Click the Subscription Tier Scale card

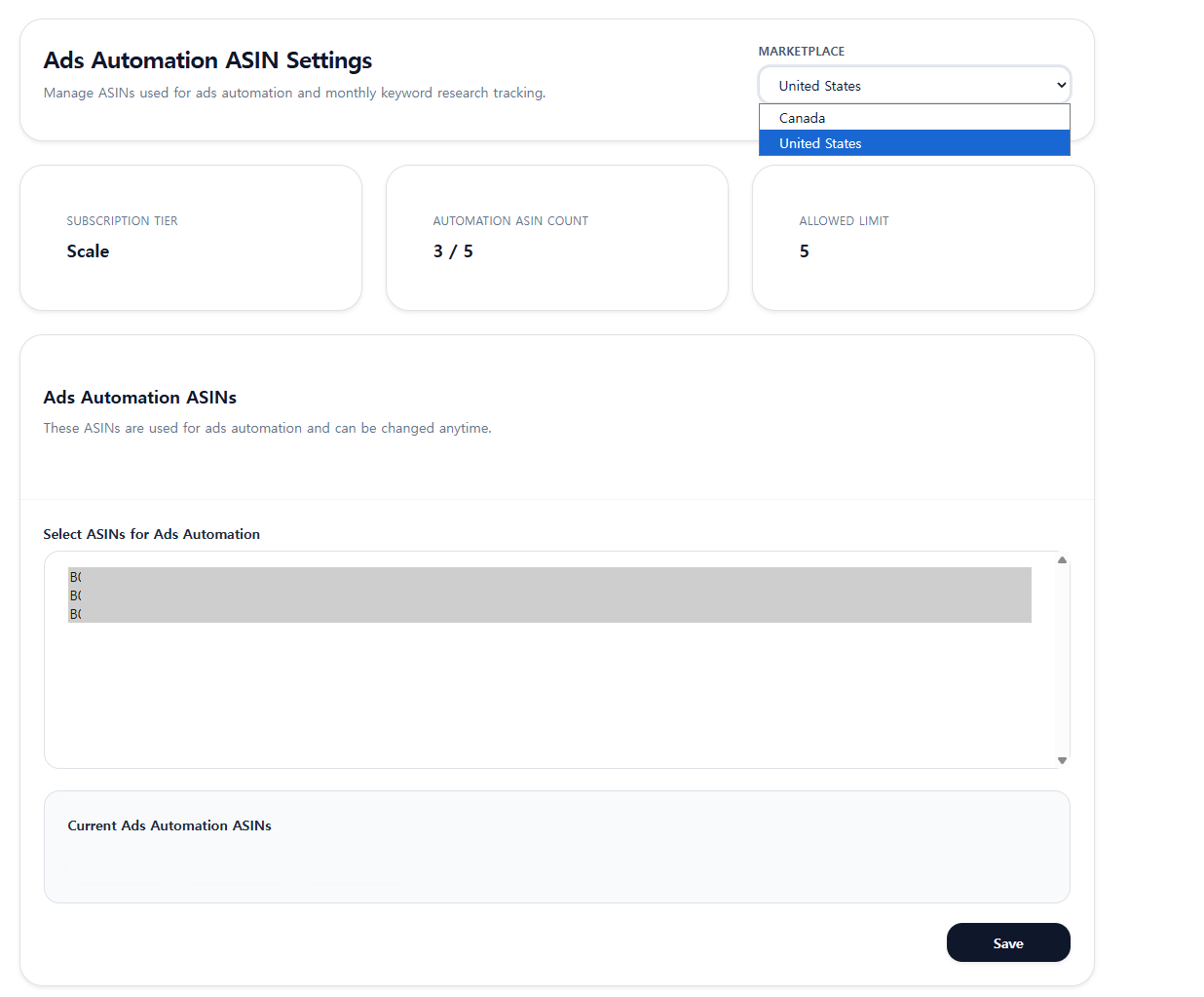(191, 238)
